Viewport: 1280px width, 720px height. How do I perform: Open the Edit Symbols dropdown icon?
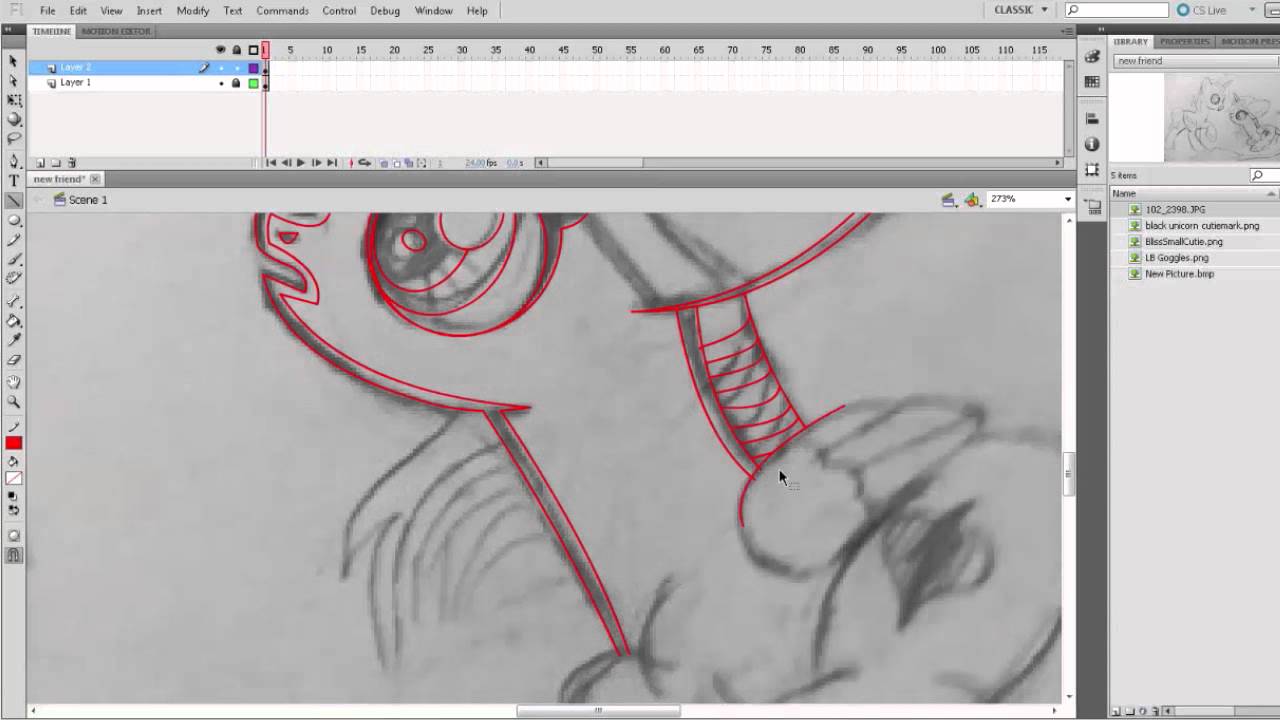pyautogui.click(x=972, y=200)
